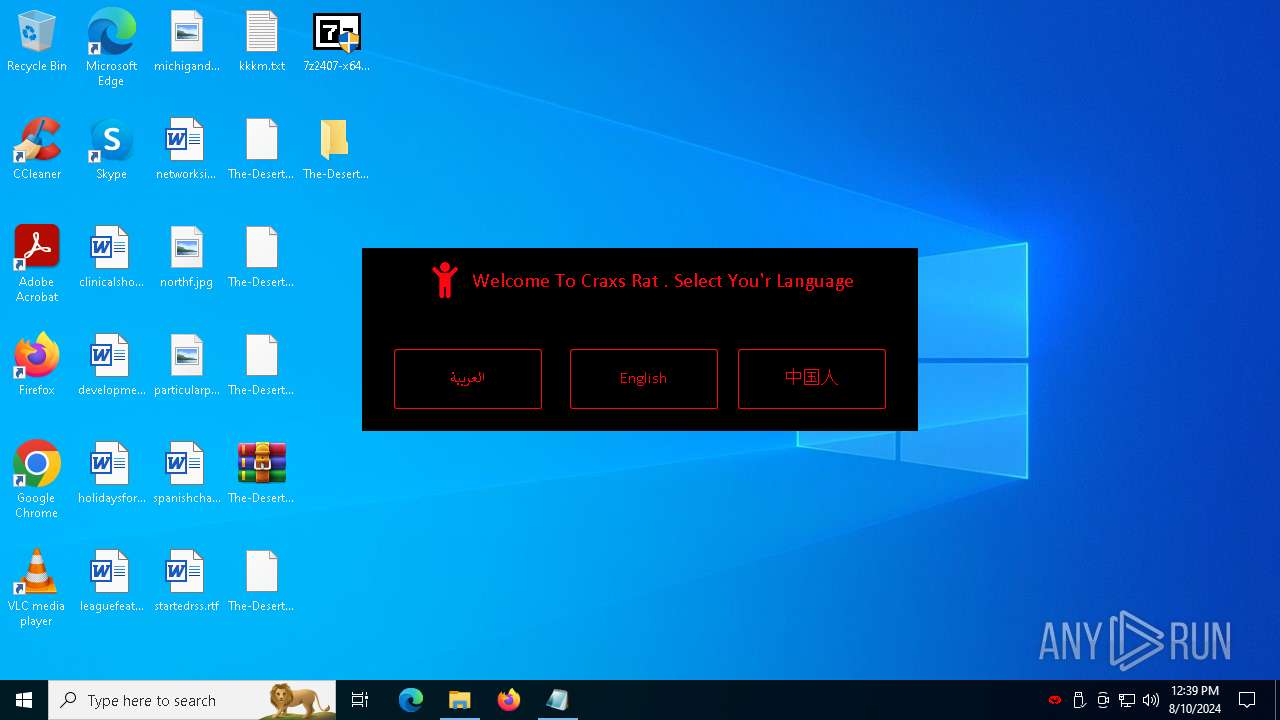Viewport: 1280px width, 720px height.
Task: Select the VLC media player shortcut
Action: coord(37,588)
